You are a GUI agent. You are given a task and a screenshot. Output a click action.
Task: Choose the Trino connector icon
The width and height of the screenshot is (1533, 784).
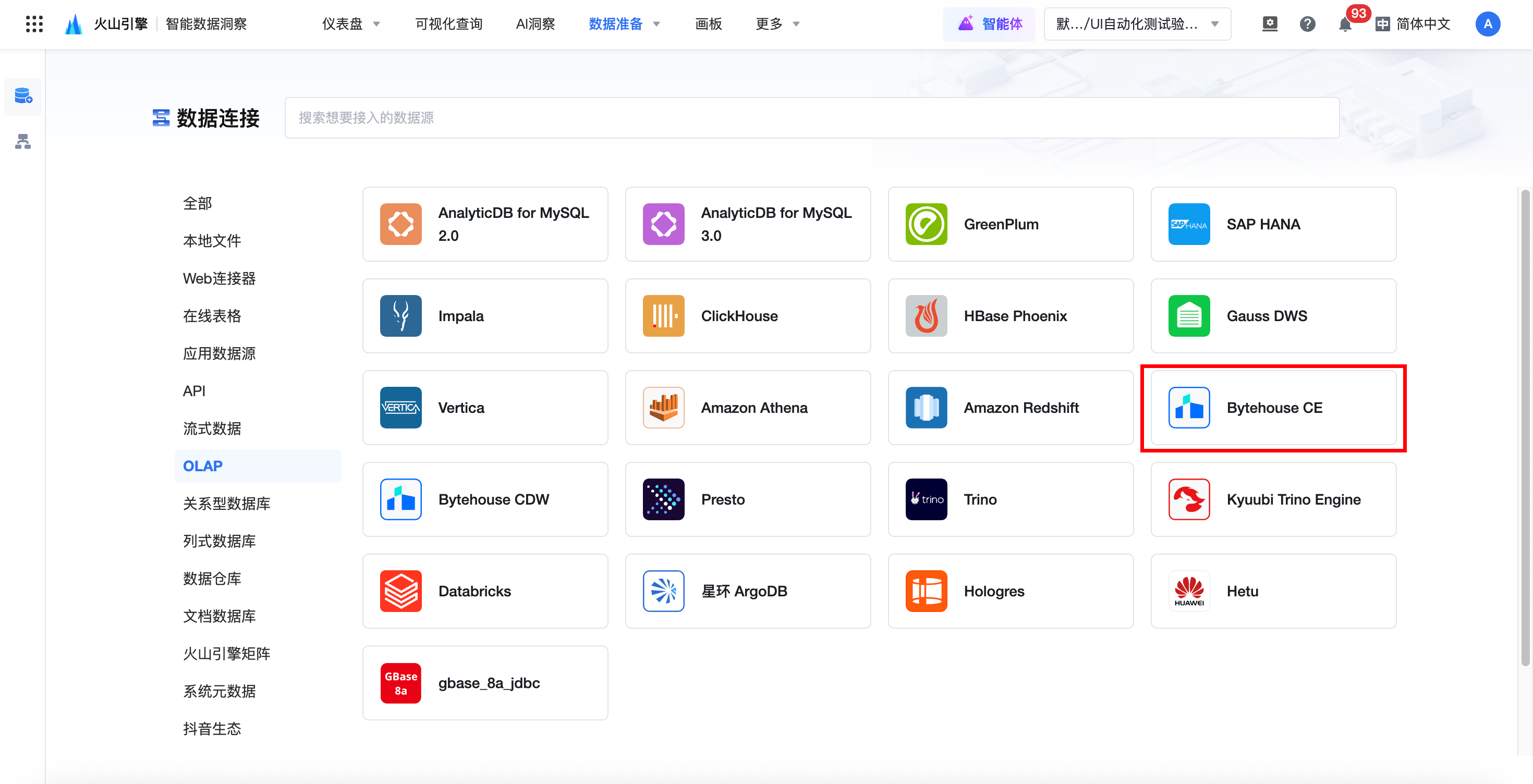pyautogui.click(x=927, y=499)
